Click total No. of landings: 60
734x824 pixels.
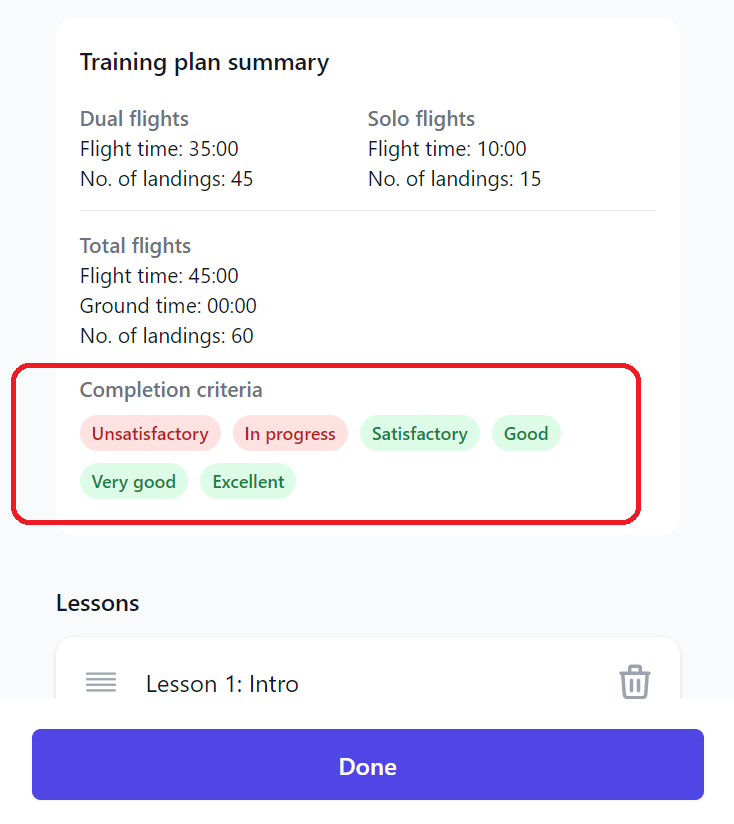click(167, 336)
